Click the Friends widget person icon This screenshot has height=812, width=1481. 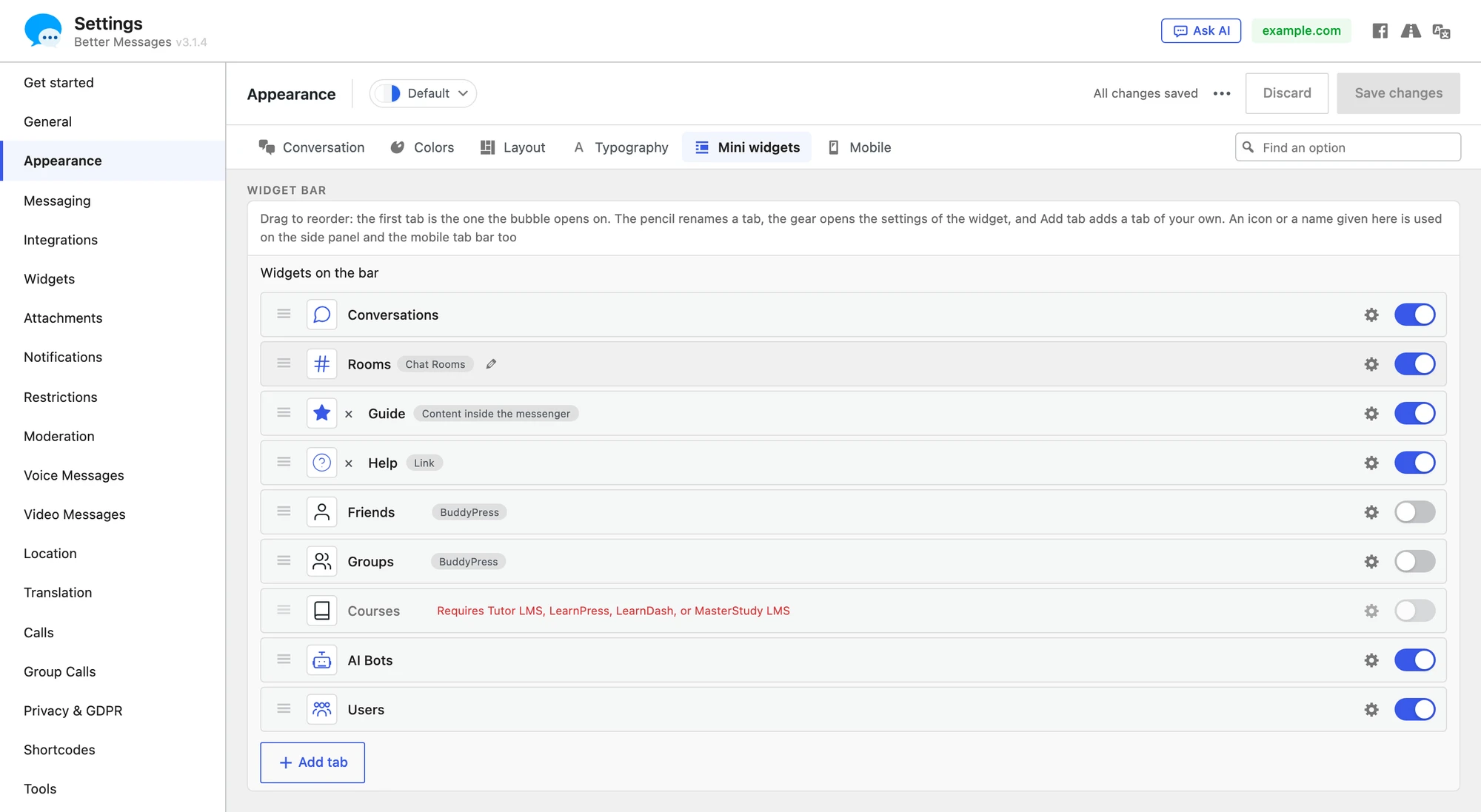(321, 512)
